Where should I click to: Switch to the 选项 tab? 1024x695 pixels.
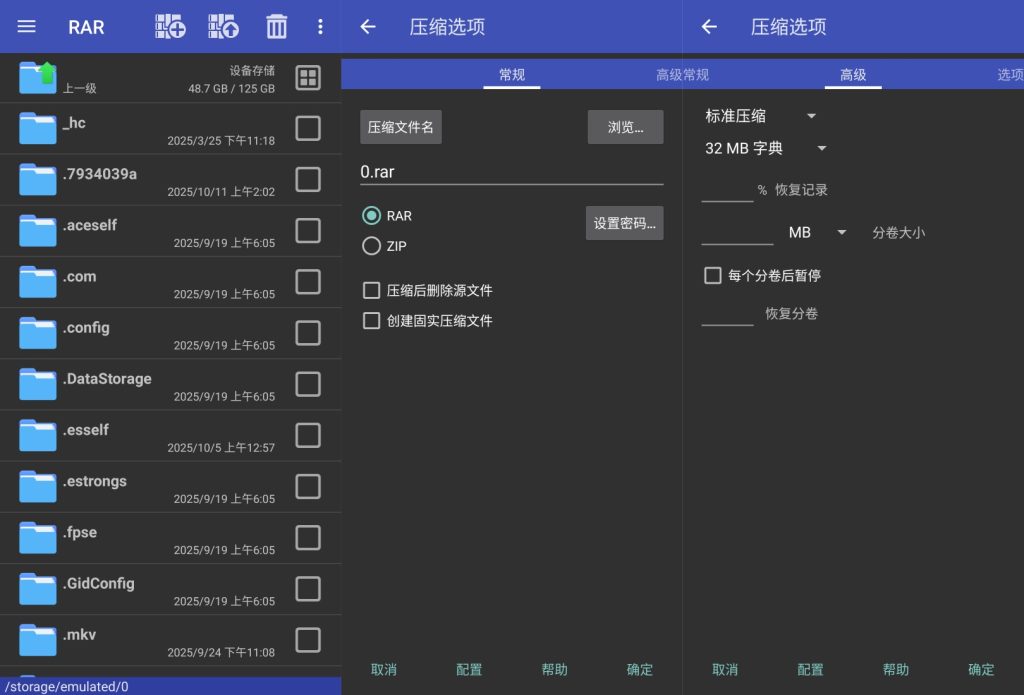tap(1010, 74)
